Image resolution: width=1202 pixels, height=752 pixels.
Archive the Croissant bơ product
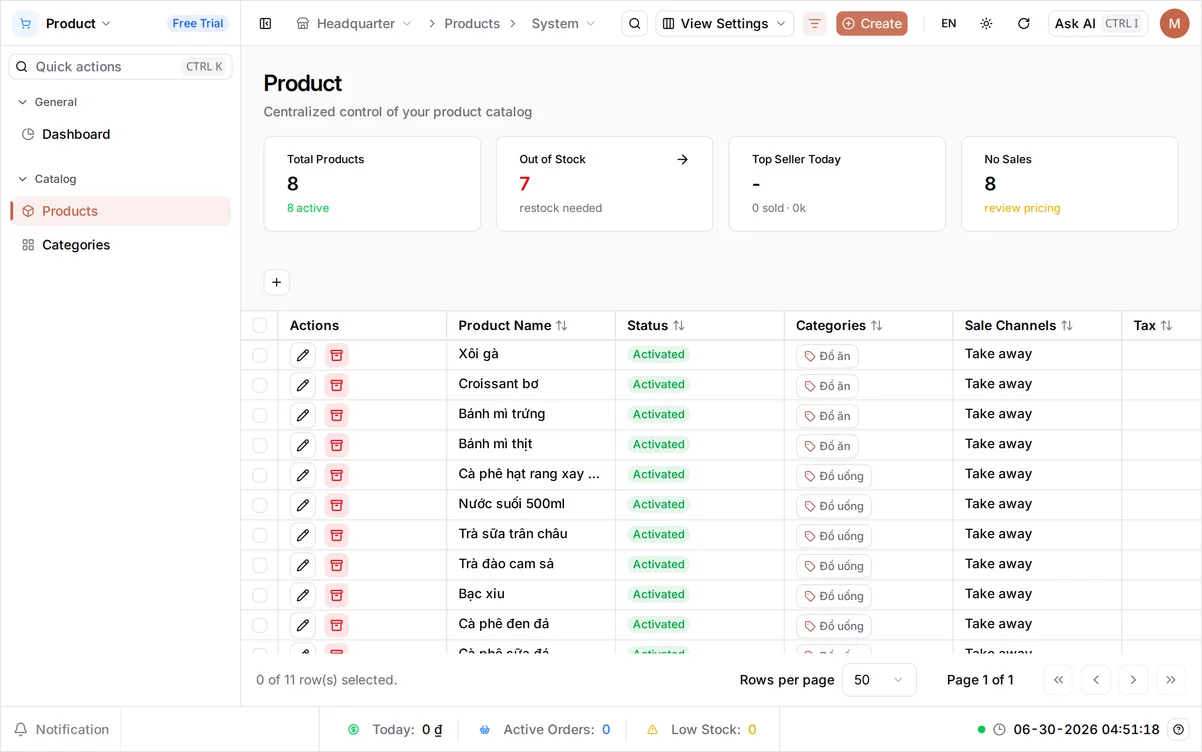click(337, 385)
